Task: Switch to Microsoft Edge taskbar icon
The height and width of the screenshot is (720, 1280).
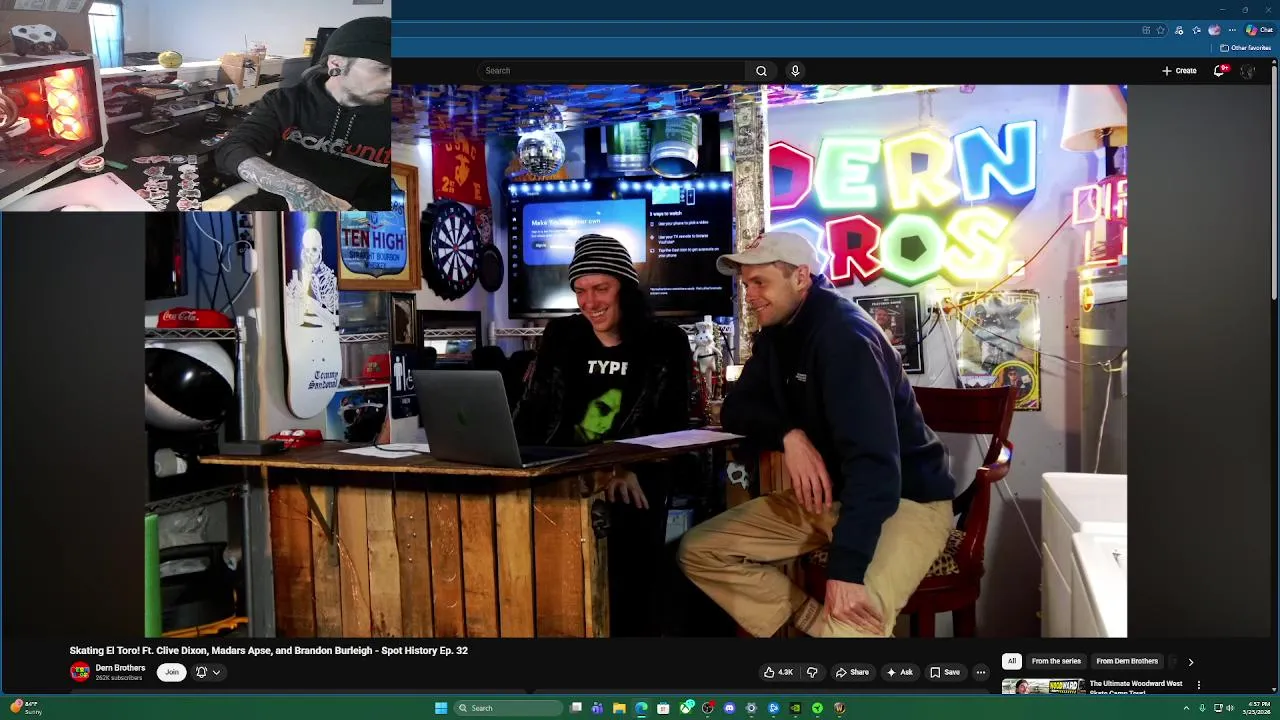Action: point(641,708)
